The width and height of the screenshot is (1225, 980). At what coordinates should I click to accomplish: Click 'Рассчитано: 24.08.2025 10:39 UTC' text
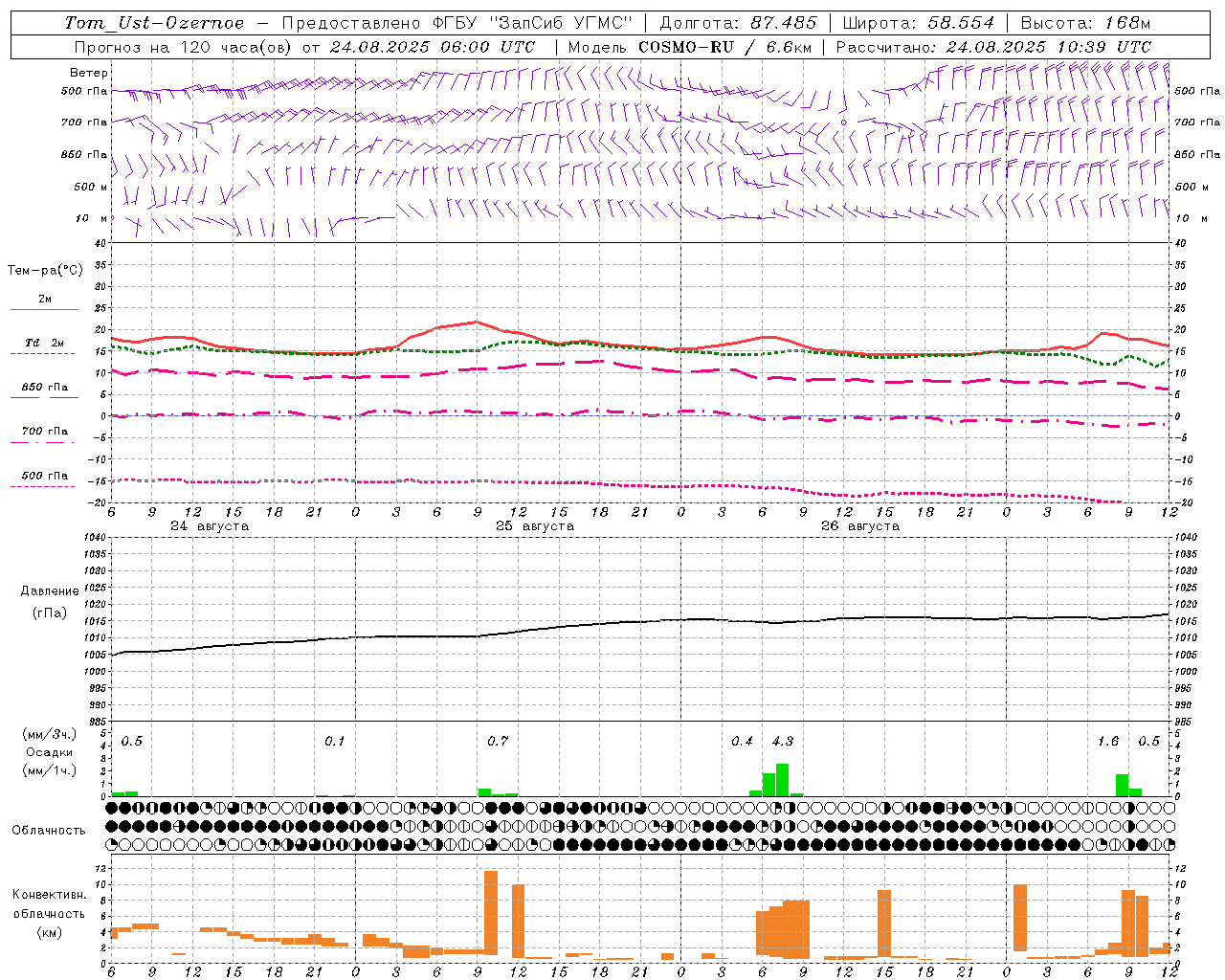(993, 47)
